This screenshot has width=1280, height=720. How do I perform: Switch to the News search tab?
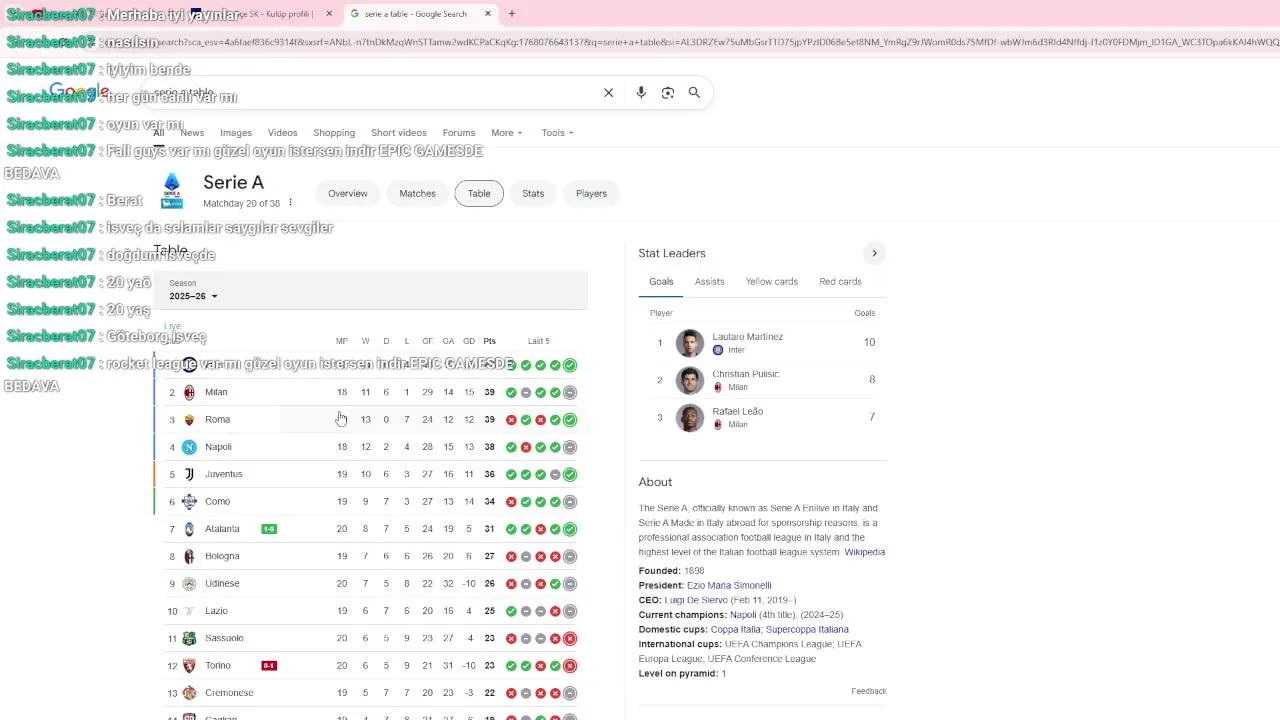(x=192, y=133)
